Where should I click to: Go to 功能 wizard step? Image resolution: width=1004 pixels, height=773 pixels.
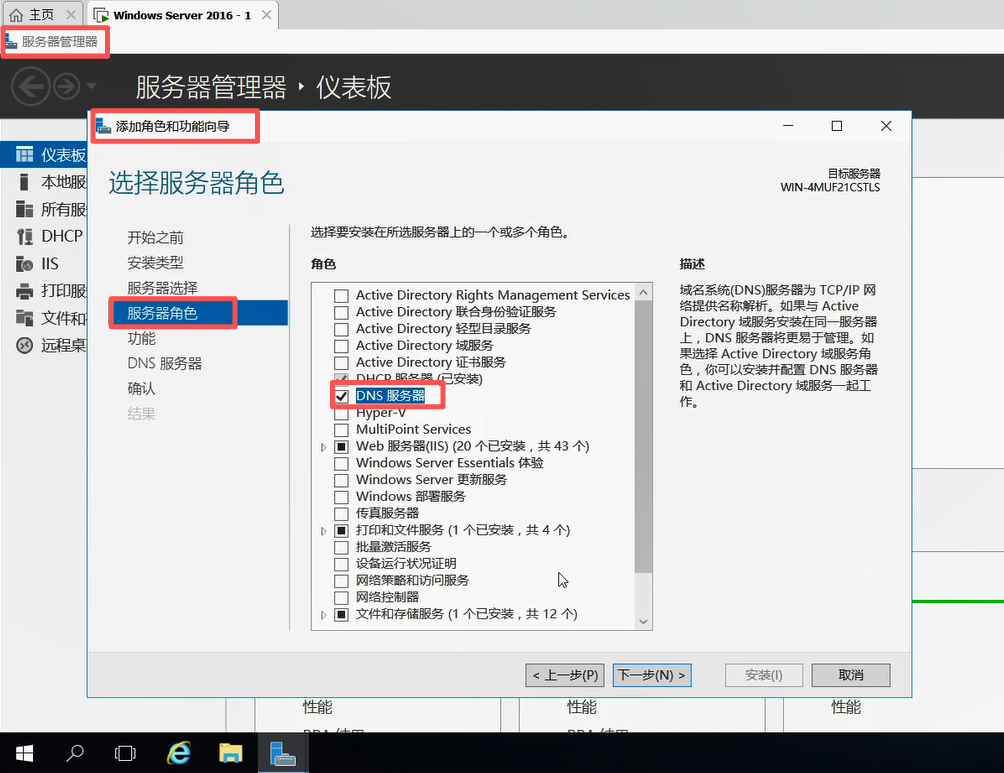pos(141,338)
